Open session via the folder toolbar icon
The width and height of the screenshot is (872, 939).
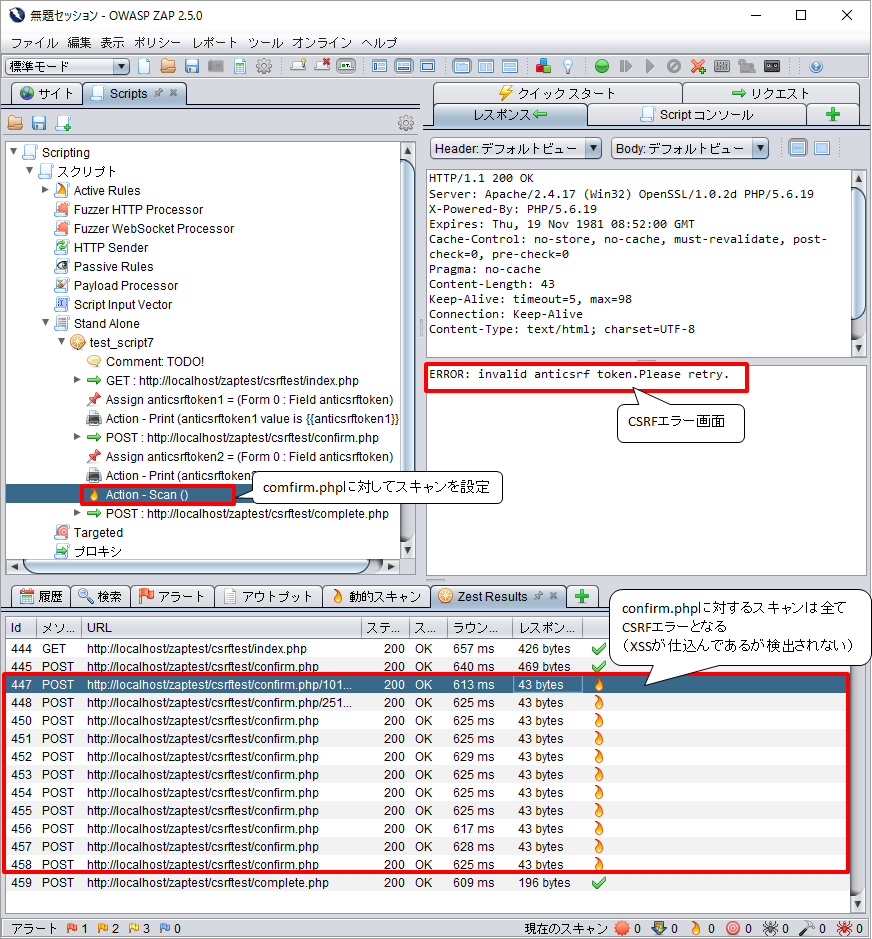click(x=168, y=66)
